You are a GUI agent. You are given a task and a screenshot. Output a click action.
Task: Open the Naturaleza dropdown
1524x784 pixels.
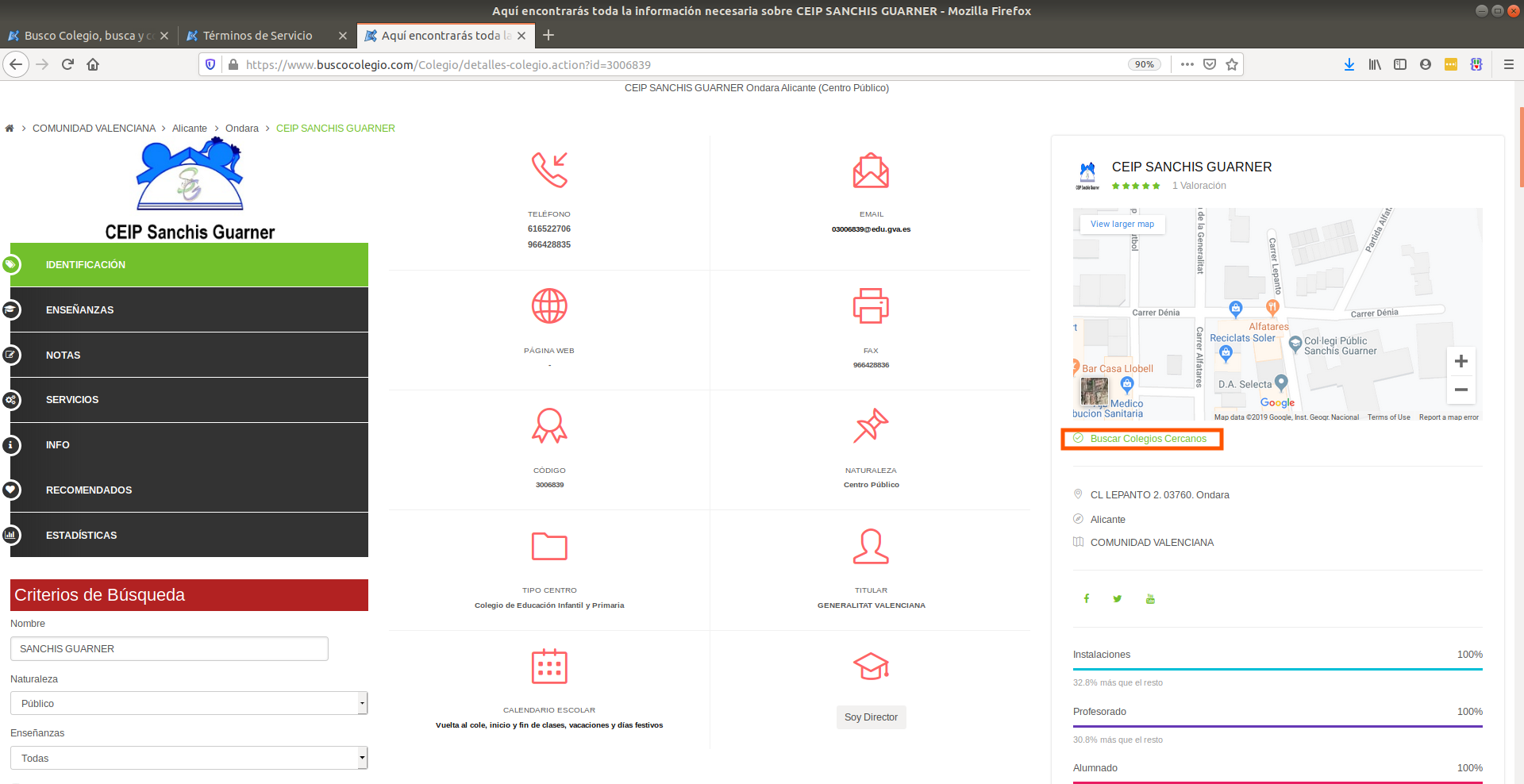point(189,703)
